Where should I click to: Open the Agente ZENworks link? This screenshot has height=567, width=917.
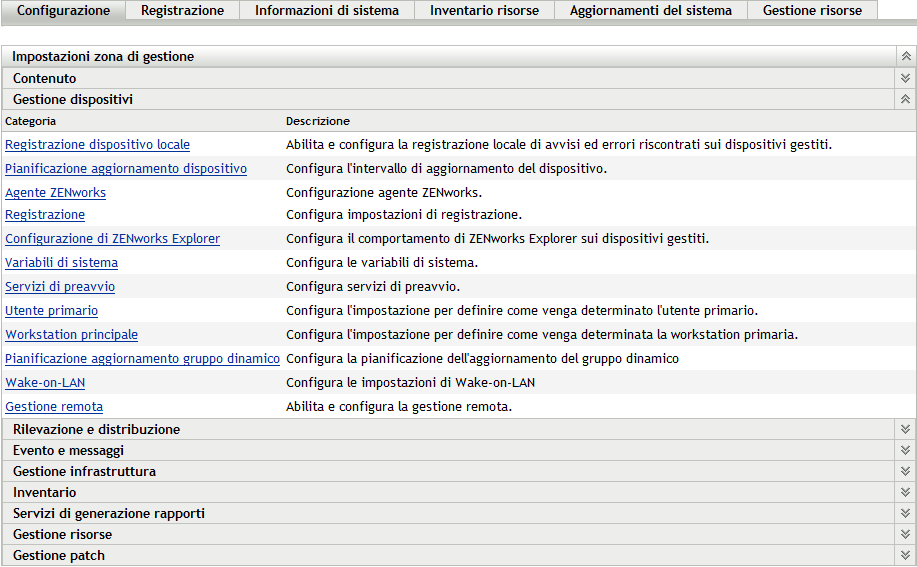56,192
